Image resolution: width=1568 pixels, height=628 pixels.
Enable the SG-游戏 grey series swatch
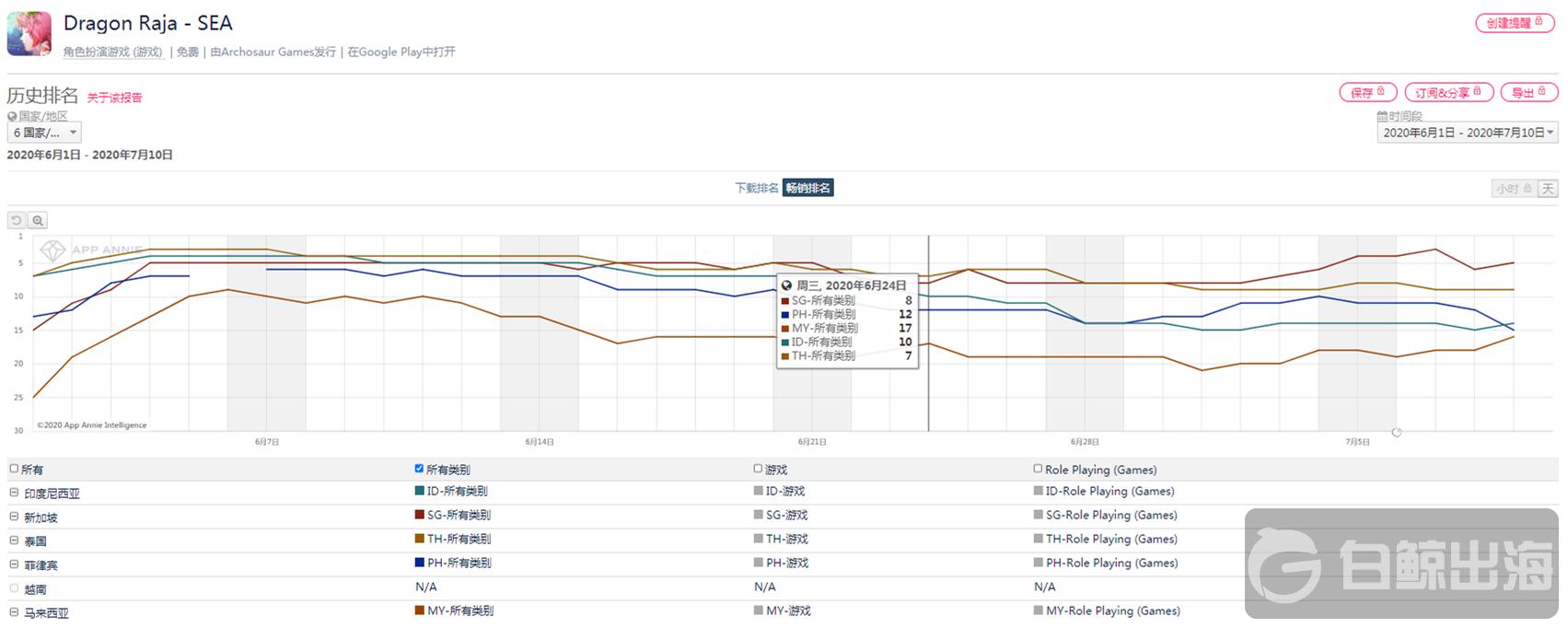tap(759, 516)
